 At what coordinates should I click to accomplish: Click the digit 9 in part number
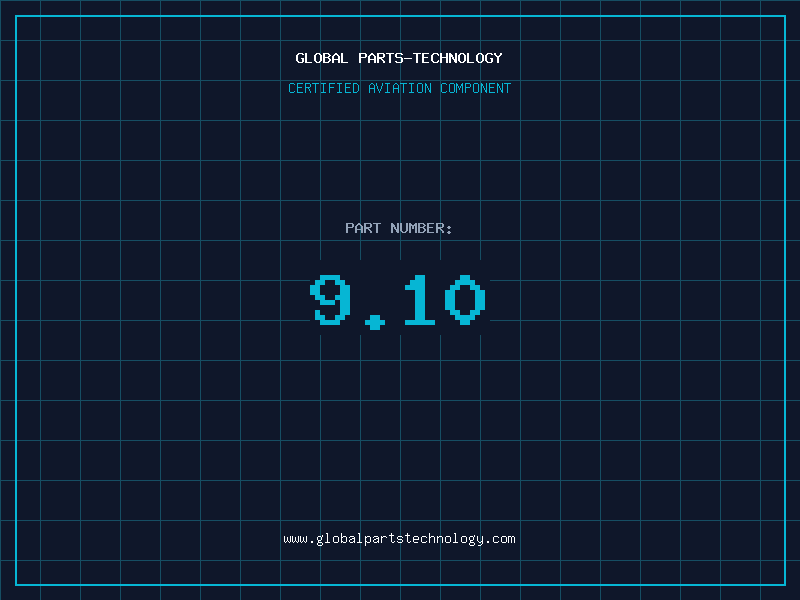pos(331,299)
